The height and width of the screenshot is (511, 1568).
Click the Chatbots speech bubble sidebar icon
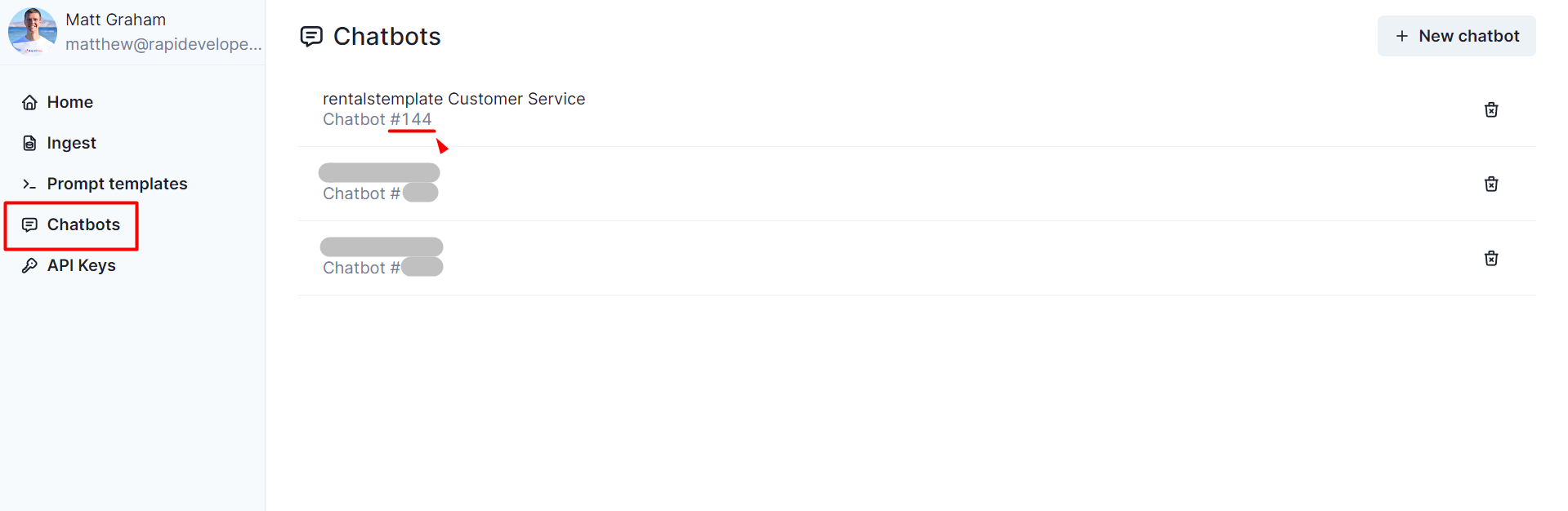(29, 224)
